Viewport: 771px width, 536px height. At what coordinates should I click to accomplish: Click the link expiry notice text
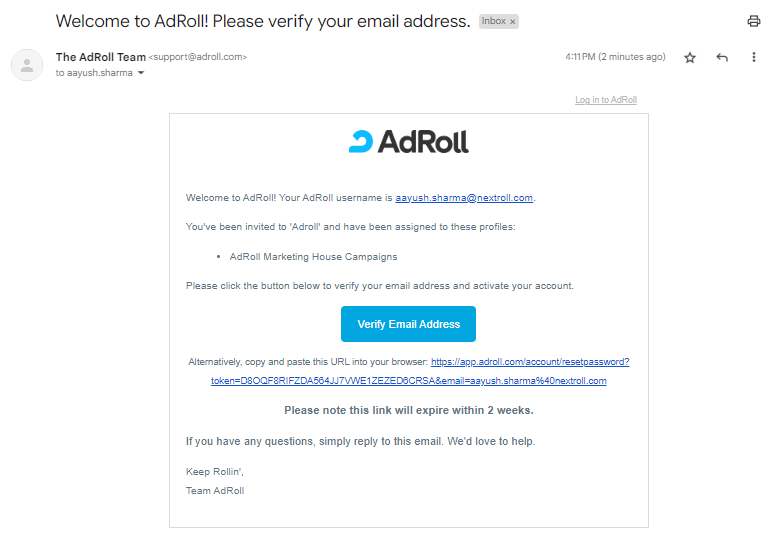[408, 410]
